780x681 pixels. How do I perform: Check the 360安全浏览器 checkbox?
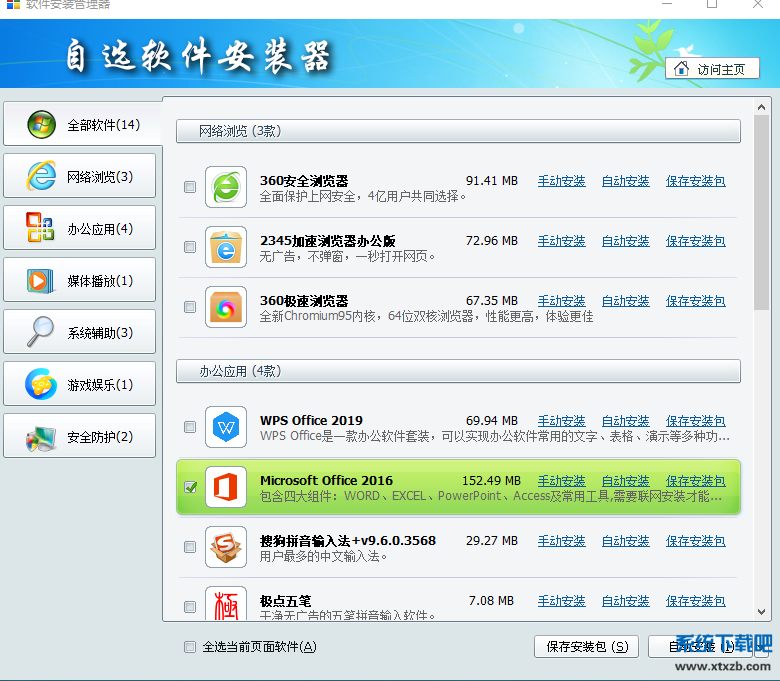tap(190, 187)
